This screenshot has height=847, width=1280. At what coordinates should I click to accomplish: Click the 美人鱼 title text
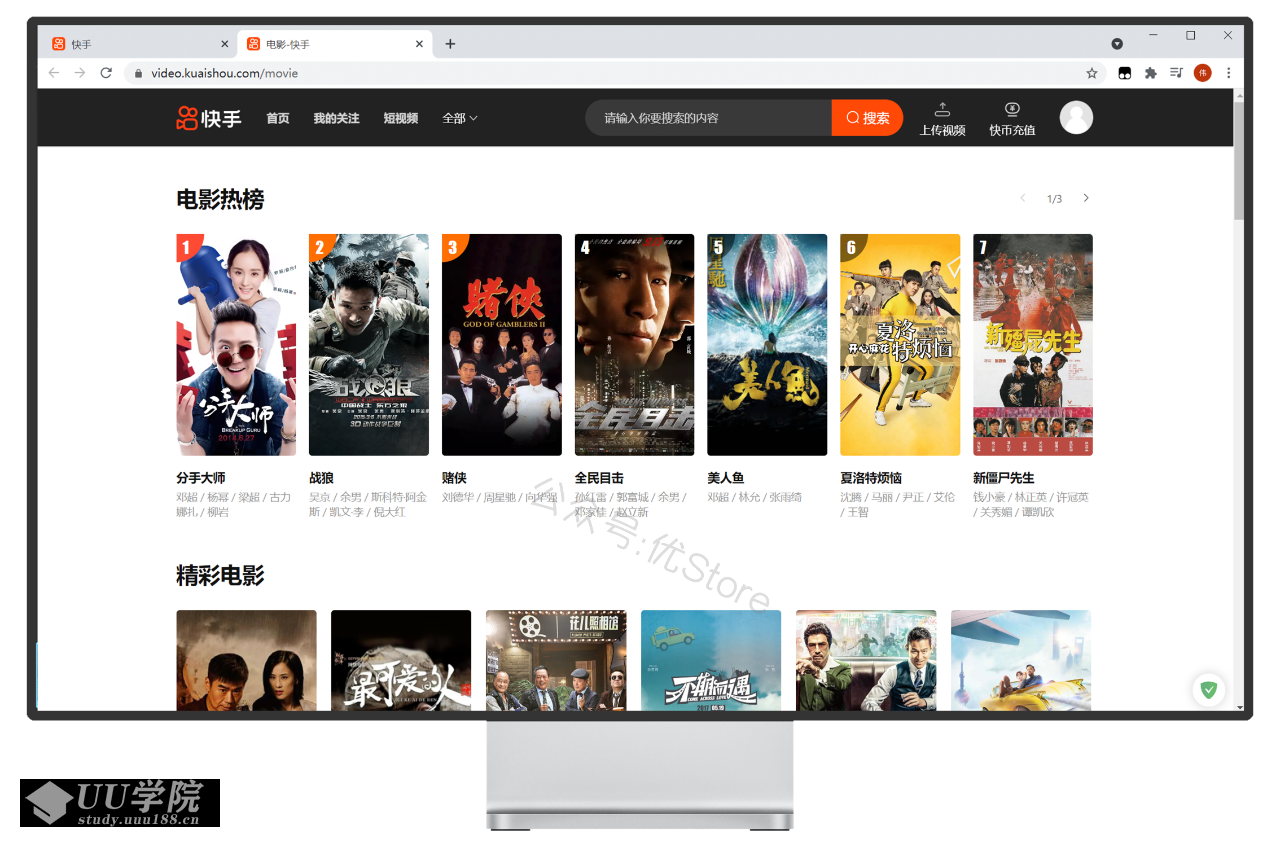(726, 478)
